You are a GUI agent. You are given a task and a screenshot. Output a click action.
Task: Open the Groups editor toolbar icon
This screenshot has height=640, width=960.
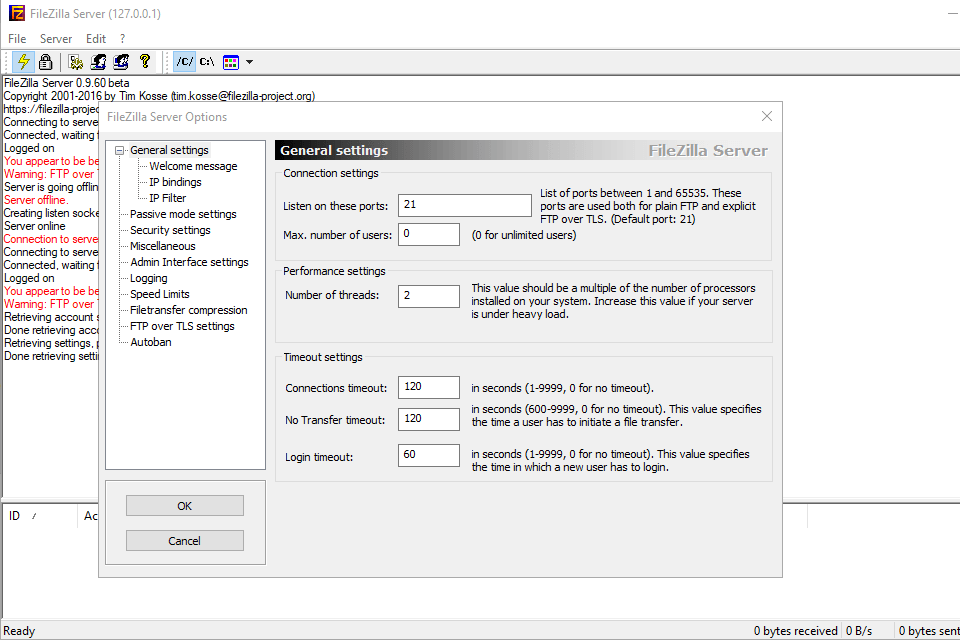click(x=121, y=62)
